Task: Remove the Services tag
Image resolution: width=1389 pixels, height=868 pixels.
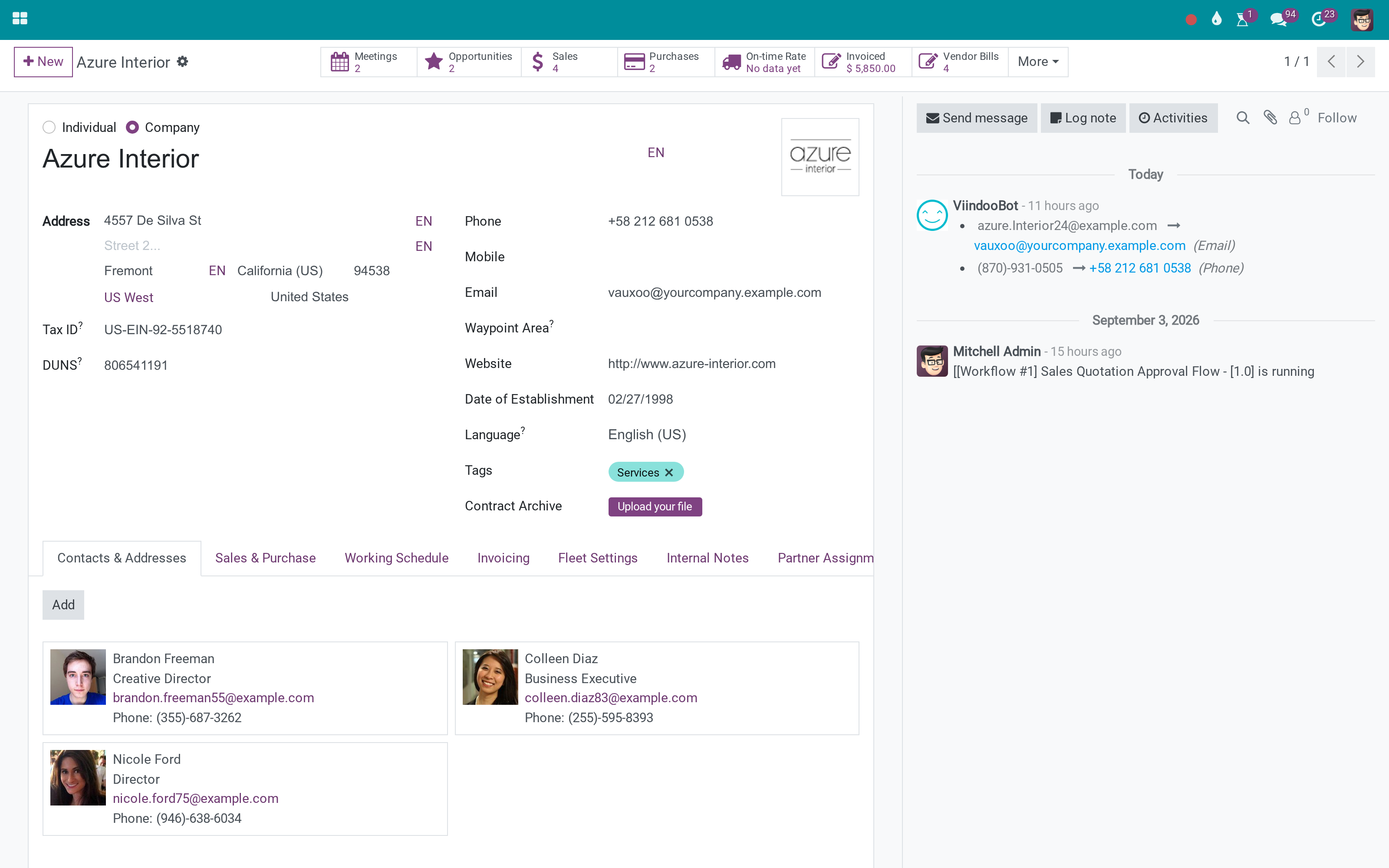Action: (668, 473)
